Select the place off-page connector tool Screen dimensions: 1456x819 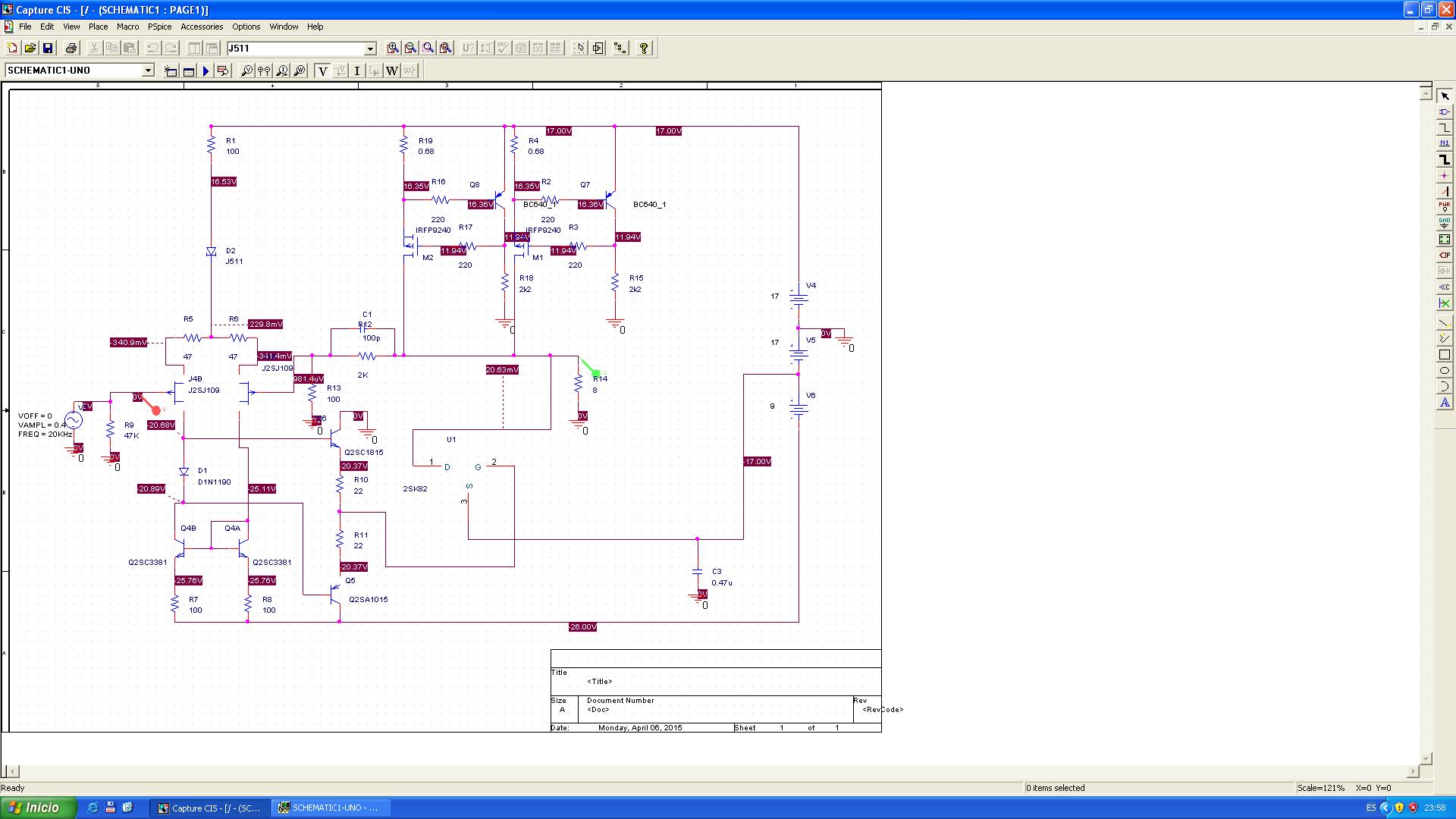(x=1444, y=287)
